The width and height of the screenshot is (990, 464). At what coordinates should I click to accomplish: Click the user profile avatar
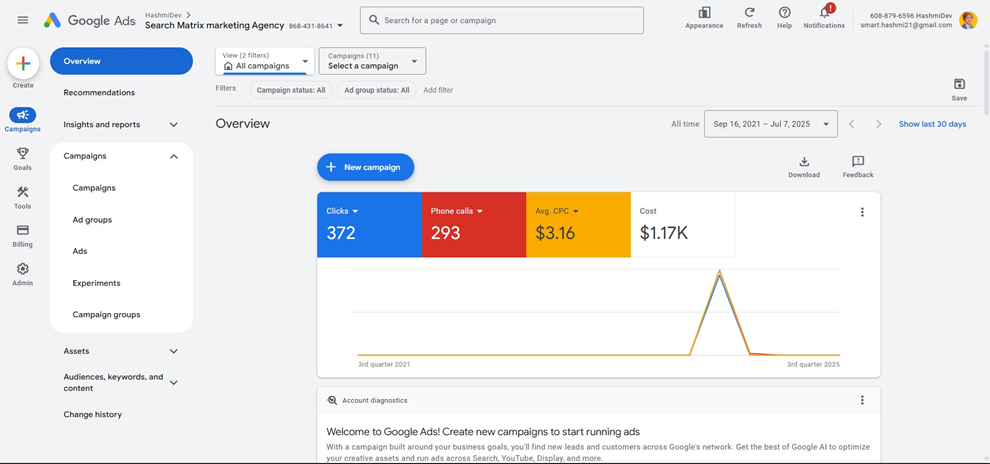(x=968, y=20)
